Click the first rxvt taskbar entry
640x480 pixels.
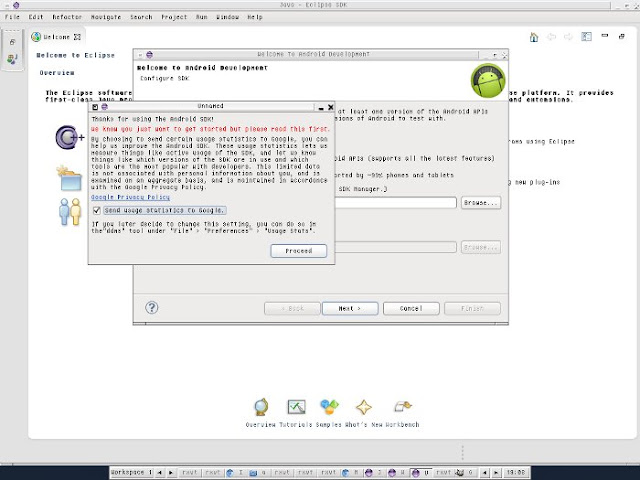[190, 472]
